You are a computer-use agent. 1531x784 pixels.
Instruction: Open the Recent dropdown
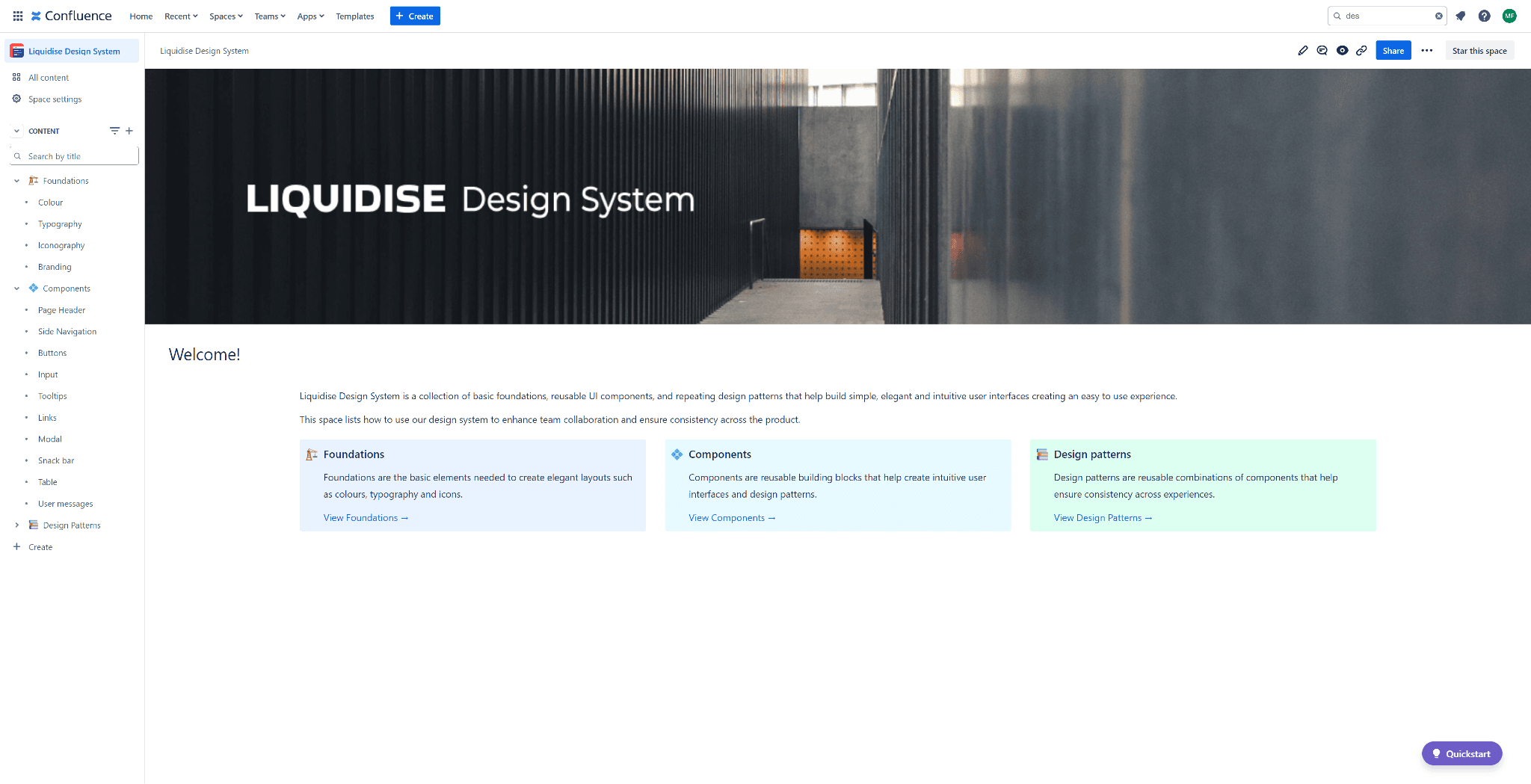pos(181,16)
